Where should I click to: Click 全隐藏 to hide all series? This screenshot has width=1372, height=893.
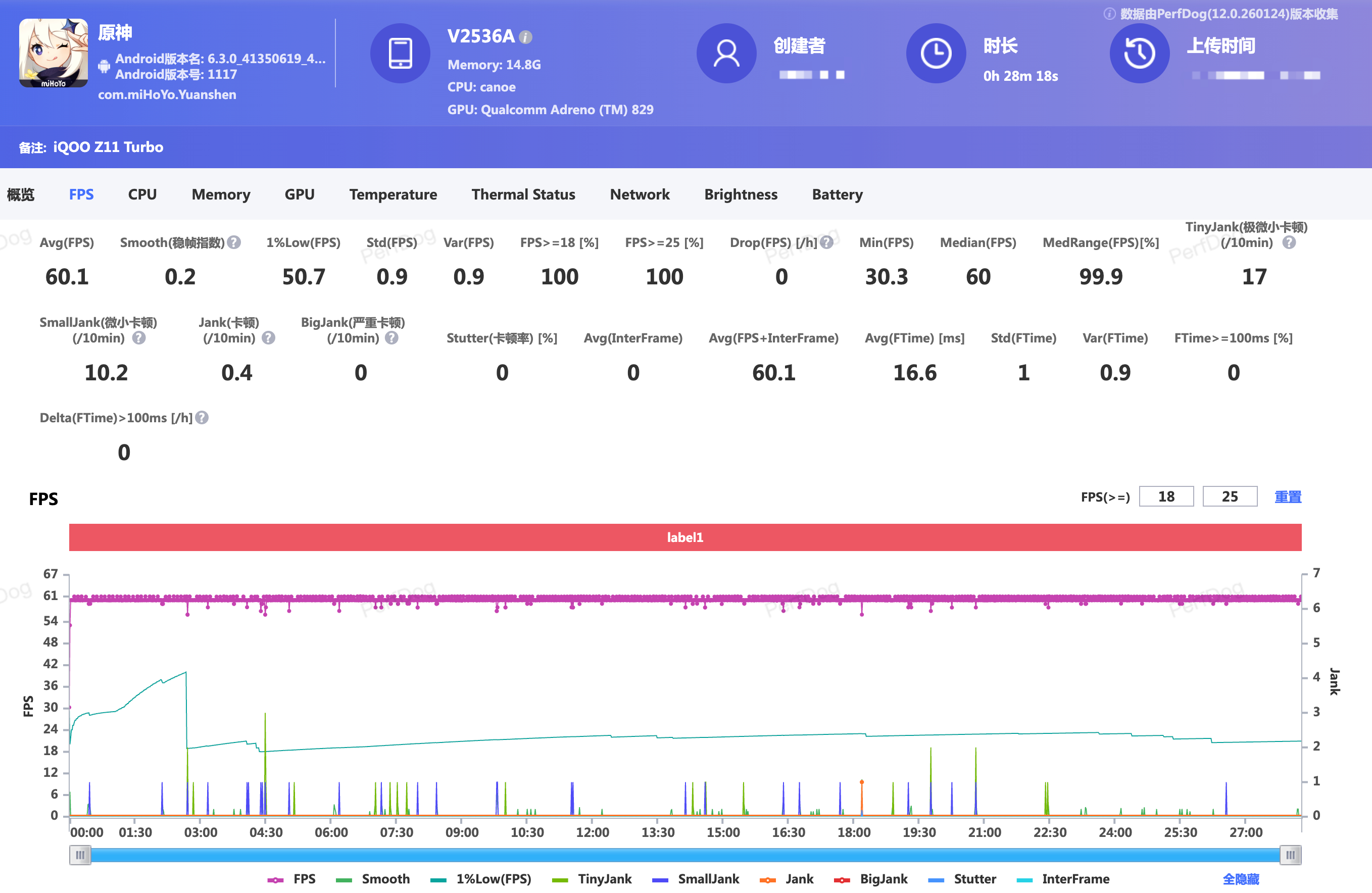click(x=1241, y=879)
